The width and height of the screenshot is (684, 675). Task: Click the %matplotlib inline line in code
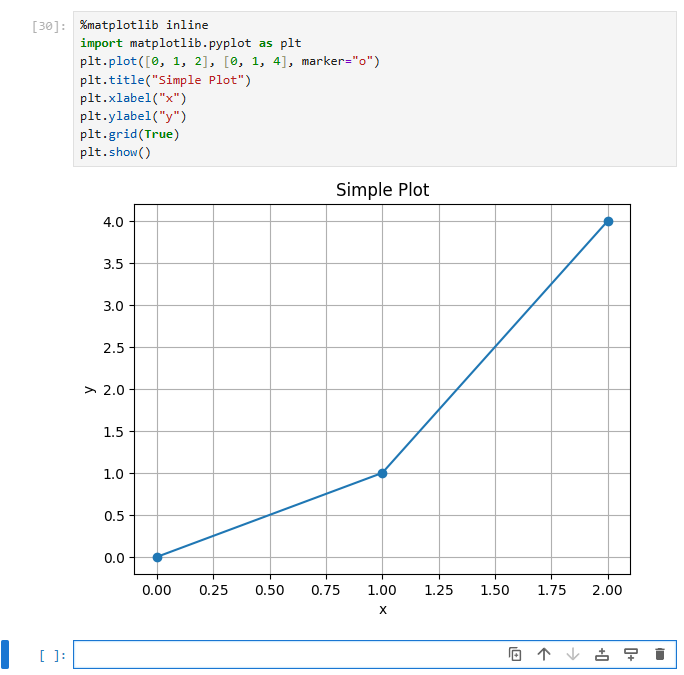tap(145, 25)
